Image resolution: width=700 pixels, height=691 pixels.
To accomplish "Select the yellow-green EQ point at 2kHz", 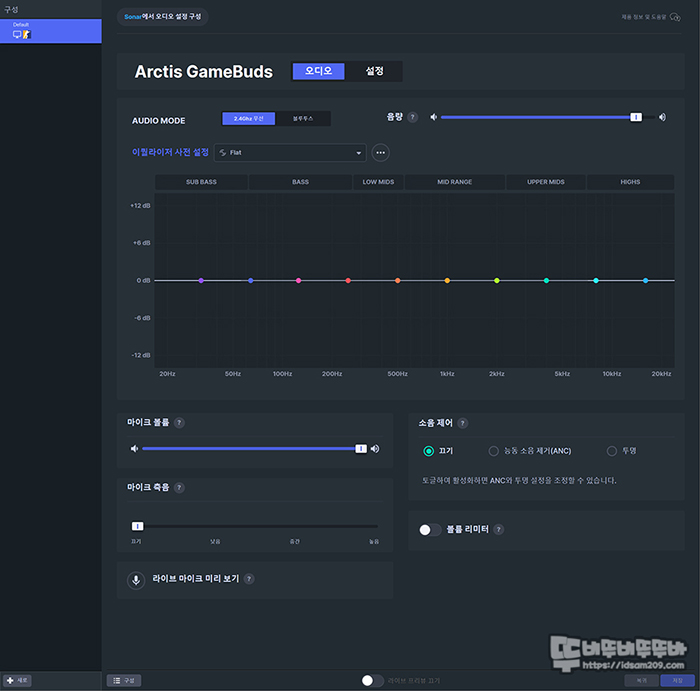I will point(496,281).
